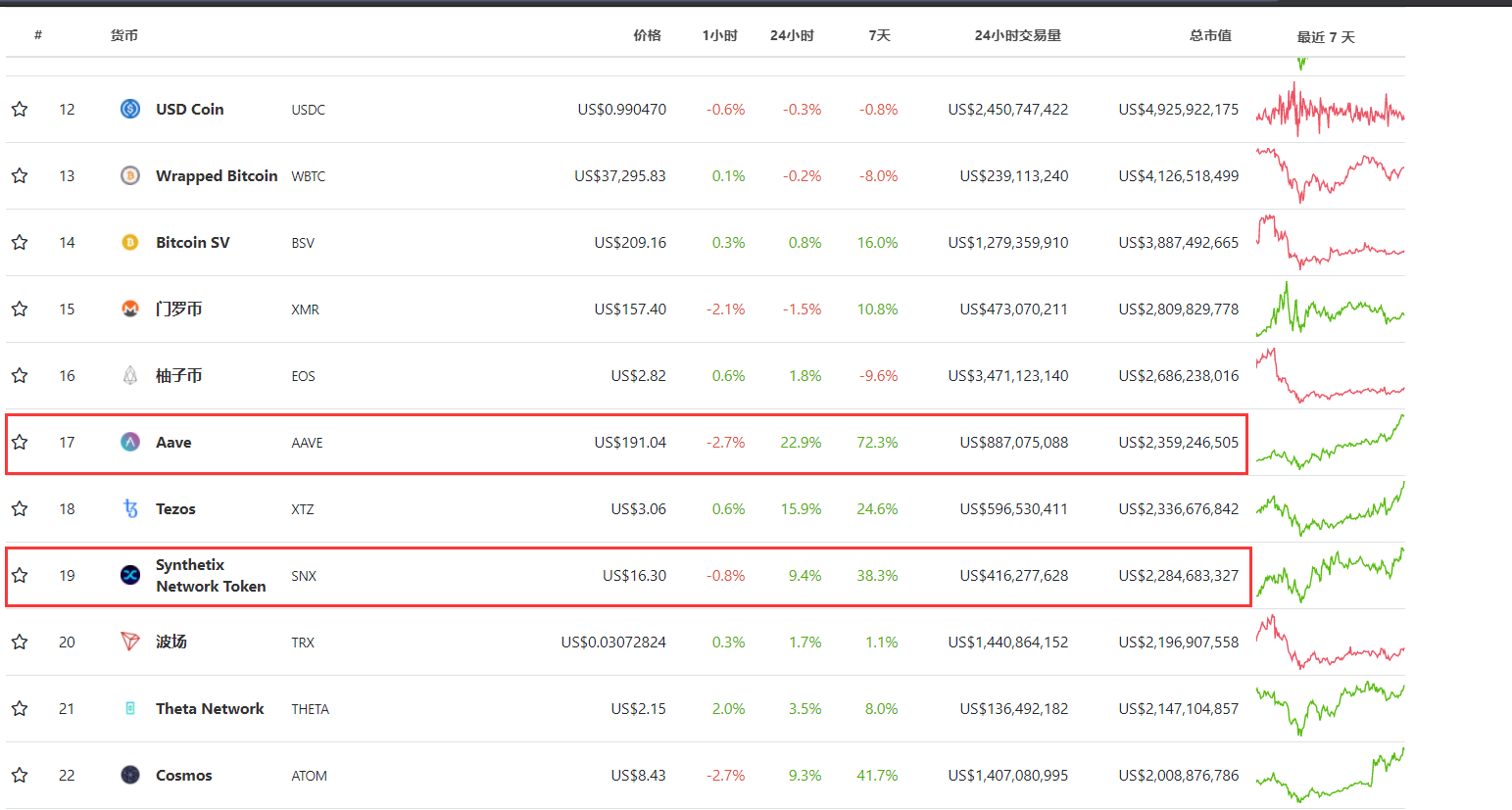The width and height of the screenshot is (1512, 810).
Task: Sort by the 价格 column header
Action: coord(647,35)
